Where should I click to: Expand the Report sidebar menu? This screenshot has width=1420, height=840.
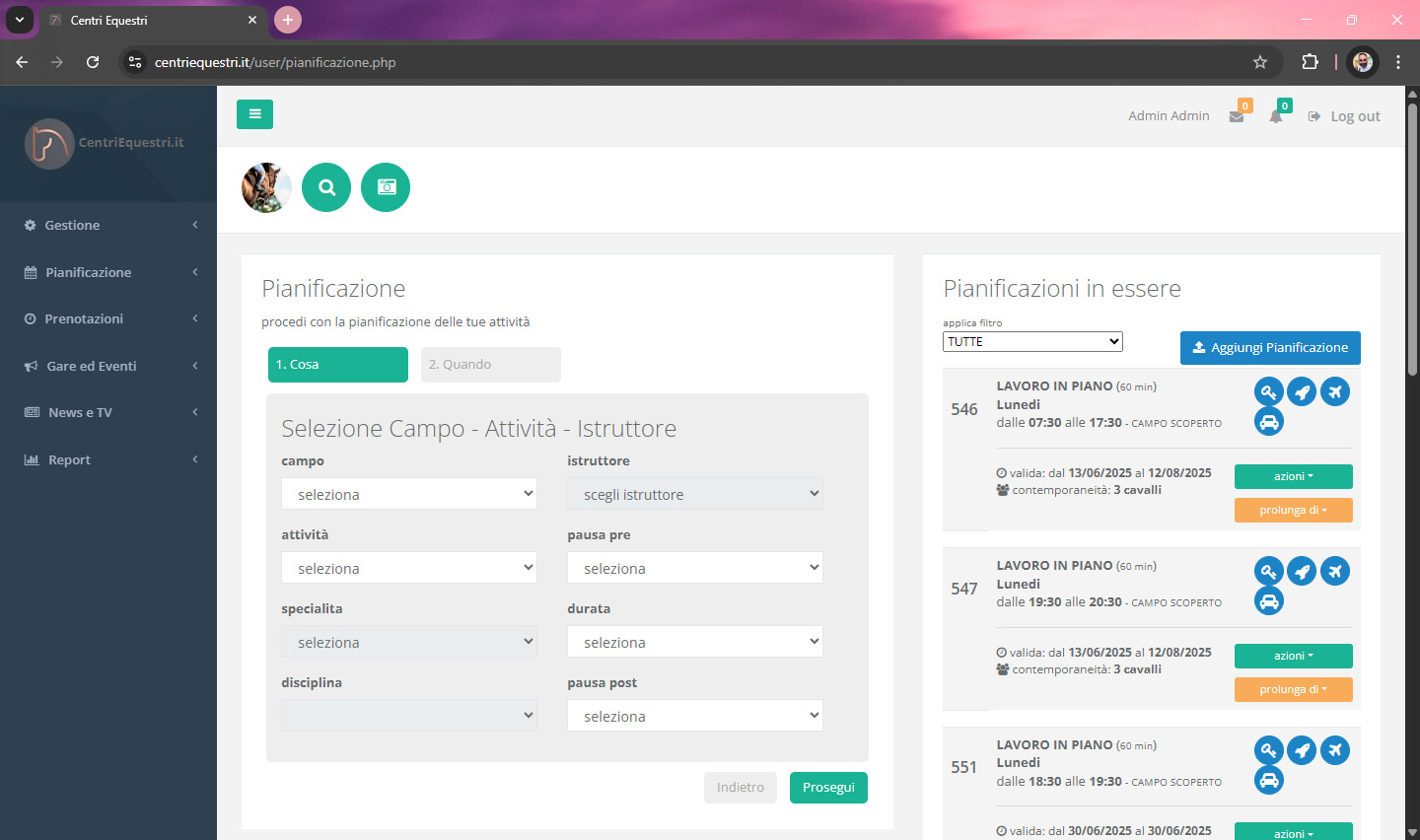point(108,459)
